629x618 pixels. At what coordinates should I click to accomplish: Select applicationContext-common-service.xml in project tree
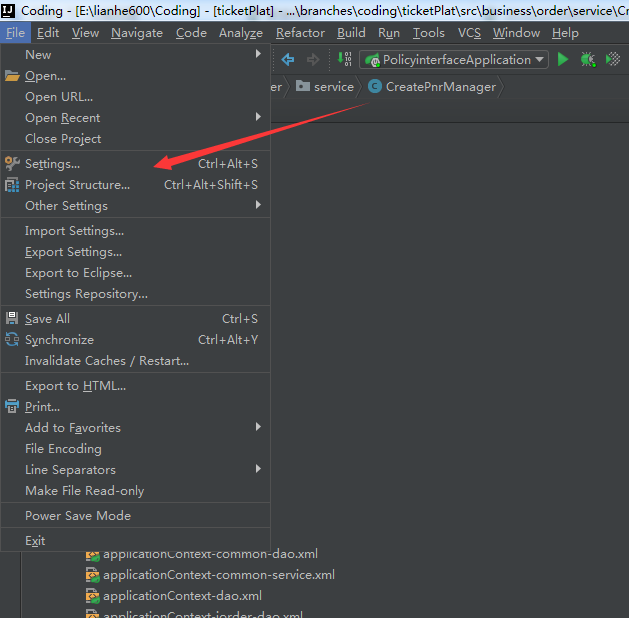(x=219, y=575)
